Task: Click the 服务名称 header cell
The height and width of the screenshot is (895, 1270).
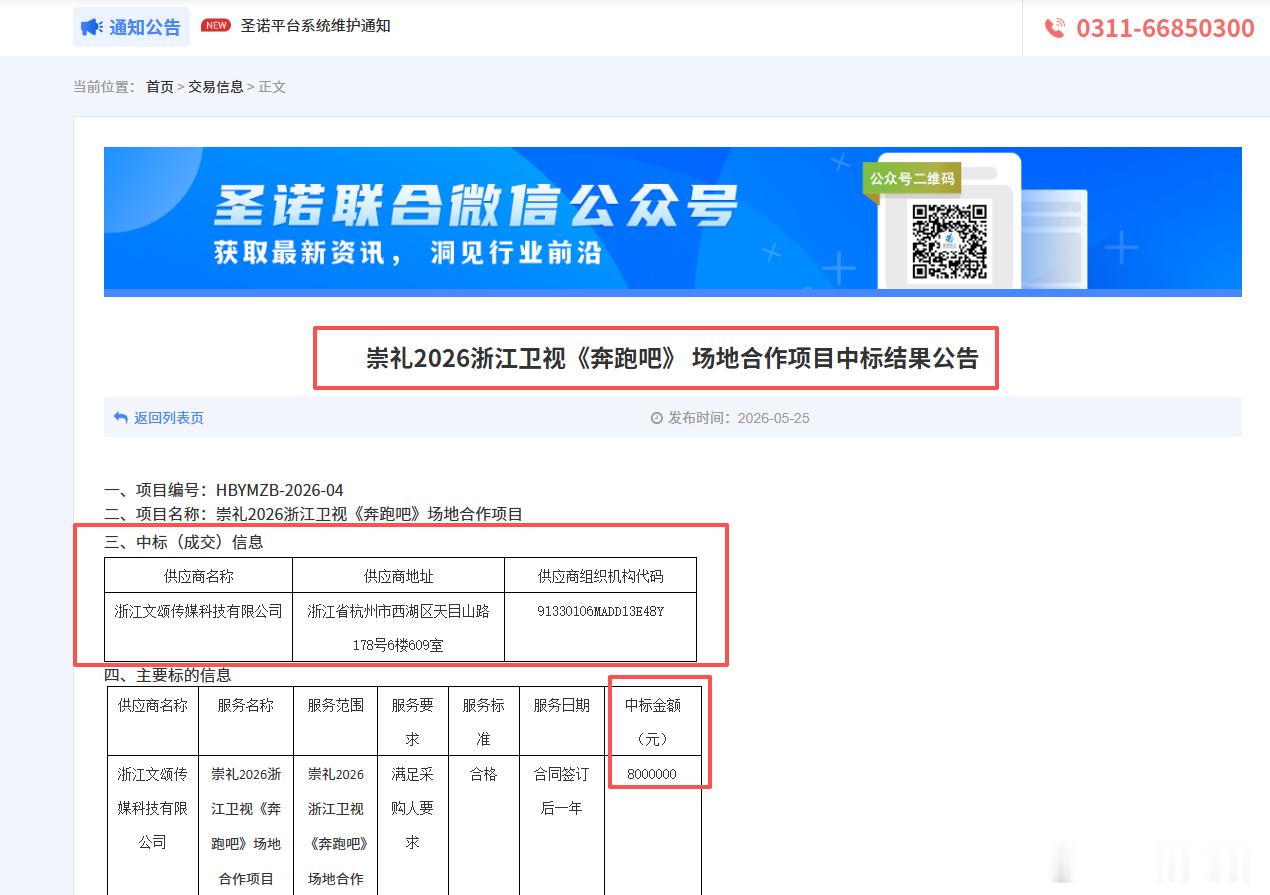Action: click(246, 721)
